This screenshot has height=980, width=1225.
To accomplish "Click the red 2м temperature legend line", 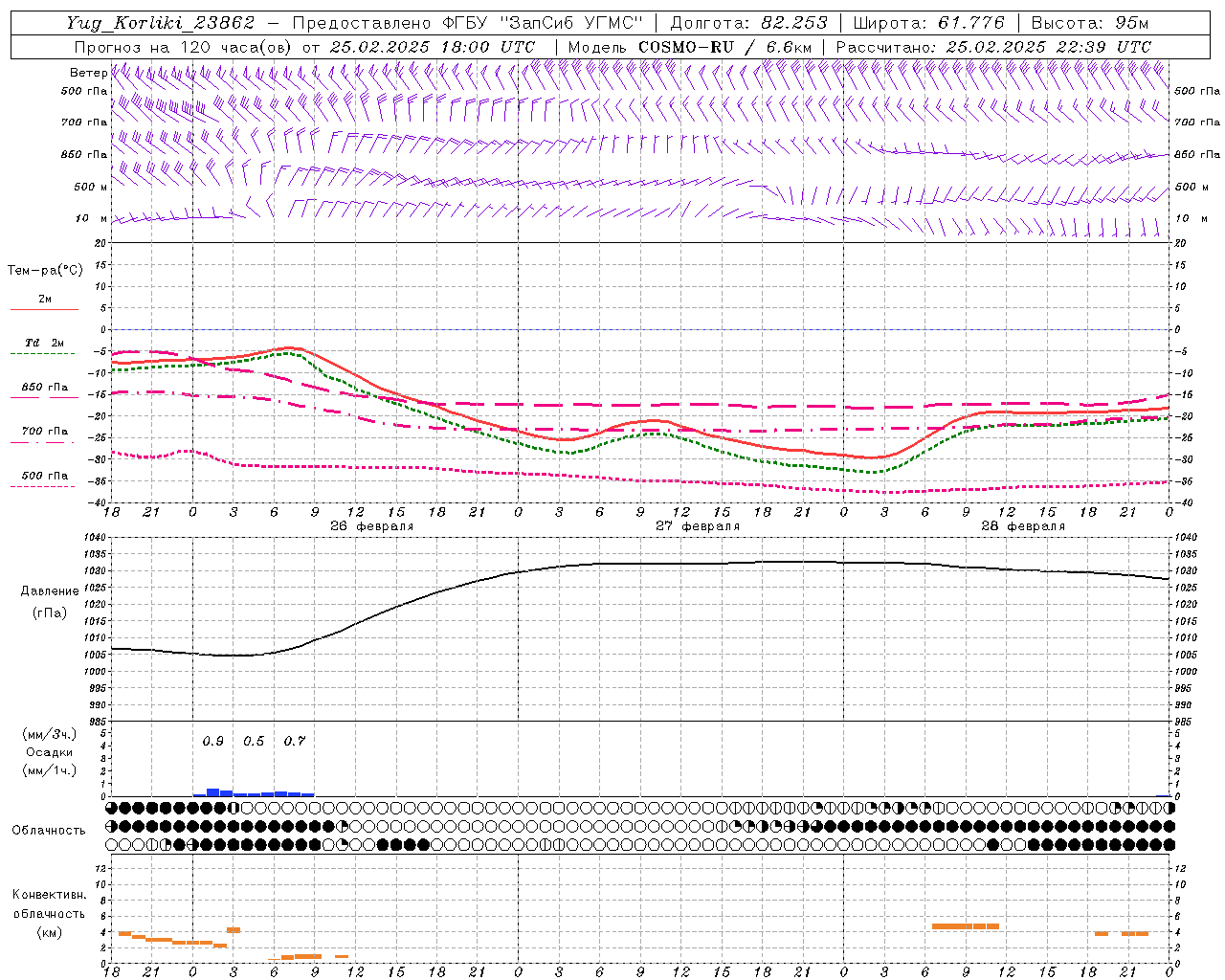I will pos(44,309).
